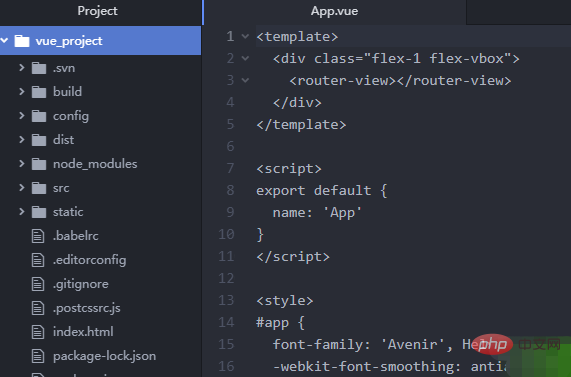The width and height of the screenshot is (571, 377).
Task: Click the .svn folder icon
Action: 39,68
